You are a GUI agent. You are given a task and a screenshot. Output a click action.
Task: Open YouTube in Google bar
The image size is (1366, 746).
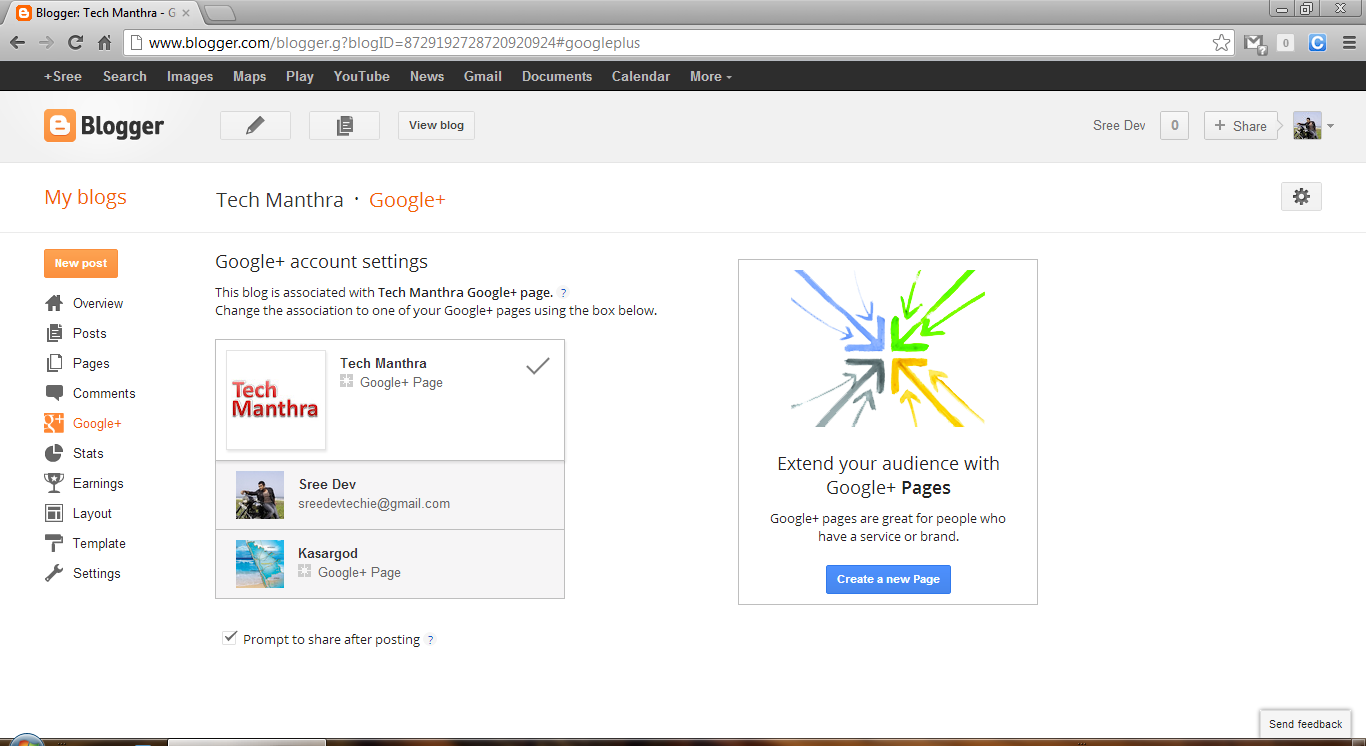click(362, 76)
